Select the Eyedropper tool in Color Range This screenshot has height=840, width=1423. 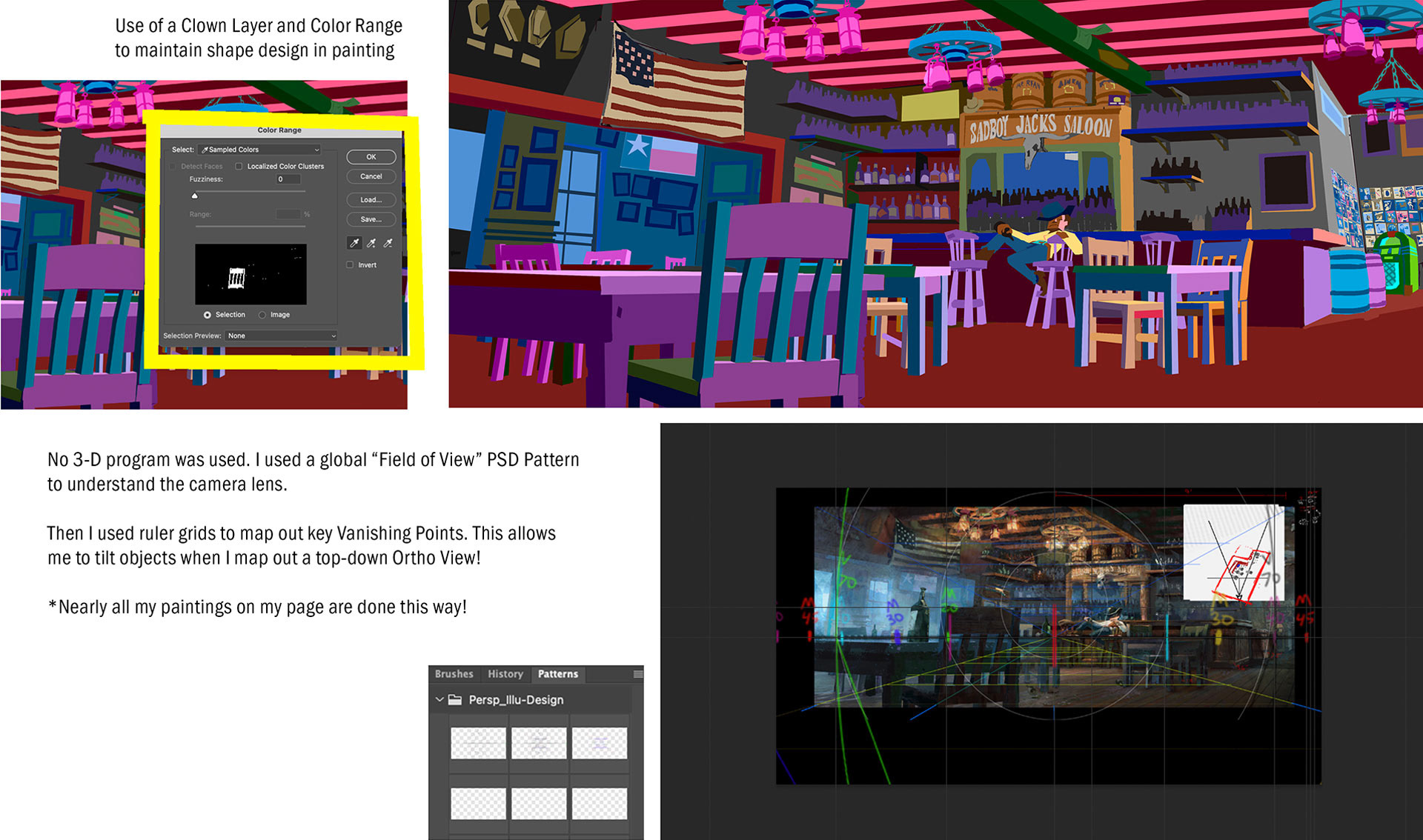(x=354, y=243)
